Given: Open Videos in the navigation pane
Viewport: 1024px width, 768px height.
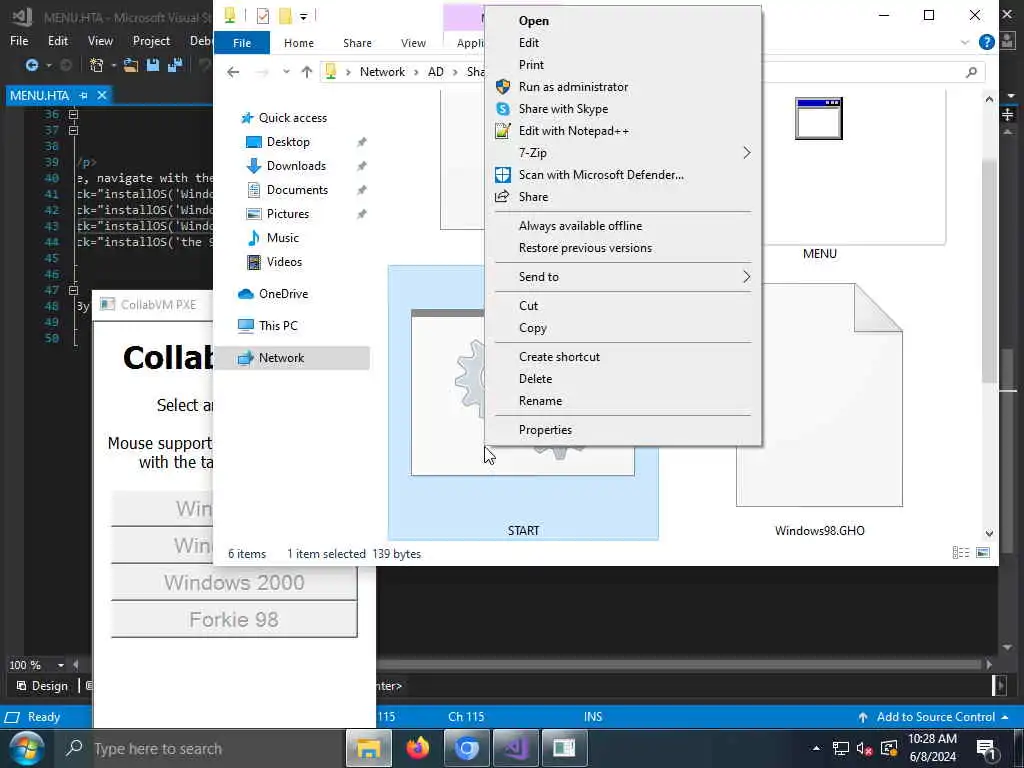Looking at the screenshot, I should click(x=284, y=262).
